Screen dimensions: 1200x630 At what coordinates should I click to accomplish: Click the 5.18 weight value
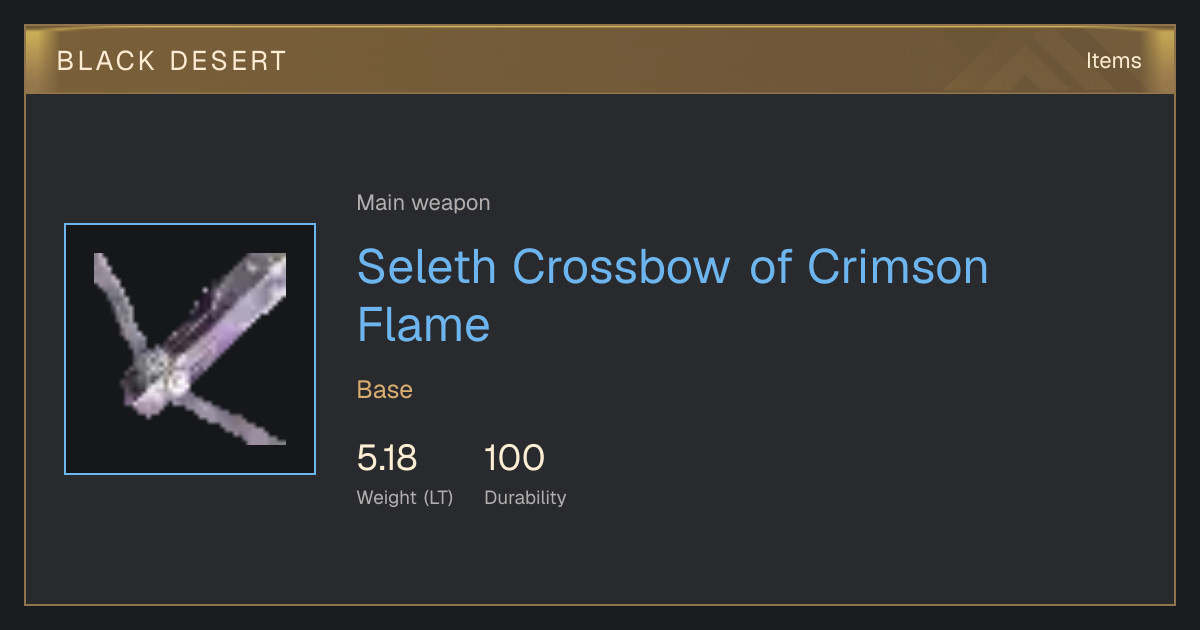point(387,458)
